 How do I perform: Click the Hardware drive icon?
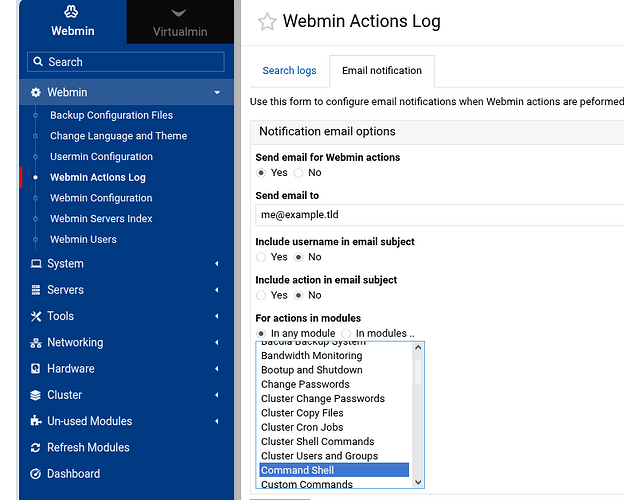pos(36,369)
